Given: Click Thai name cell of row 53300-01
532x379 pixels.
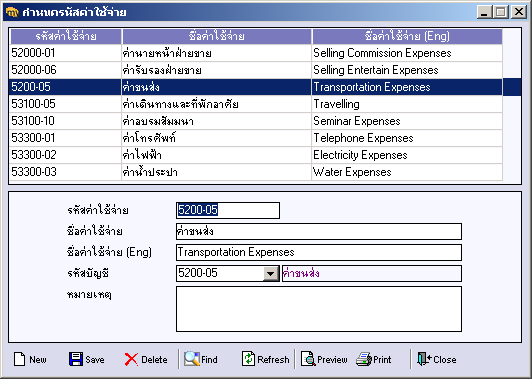Looking at the screenshot, I should click(x=217, y=138).
